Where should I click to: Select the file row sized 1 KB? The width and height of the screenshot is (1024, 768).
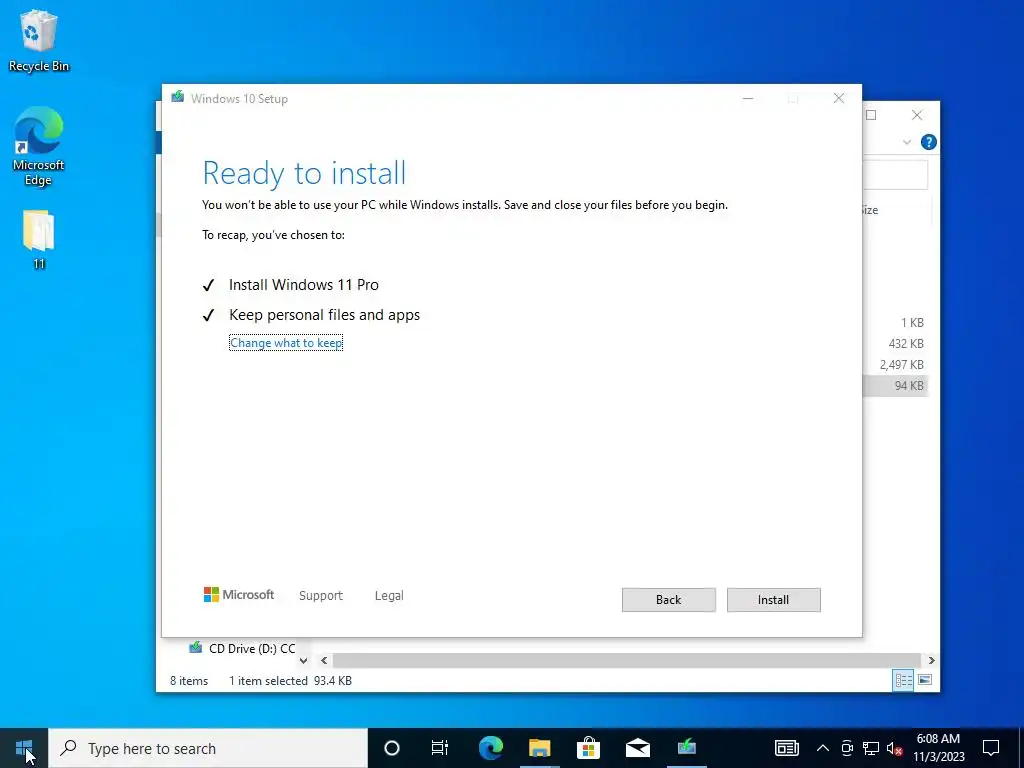895,323
